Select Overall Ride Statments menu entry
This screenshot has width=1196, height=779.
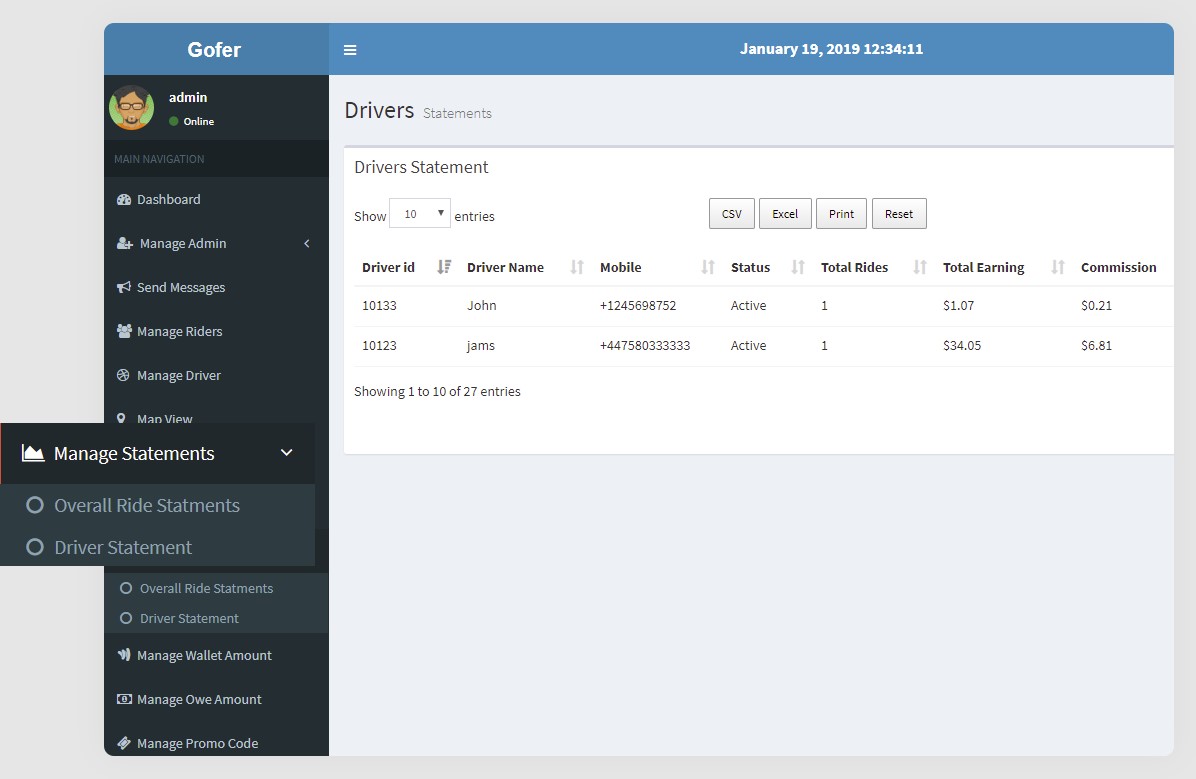coord(147,505)
